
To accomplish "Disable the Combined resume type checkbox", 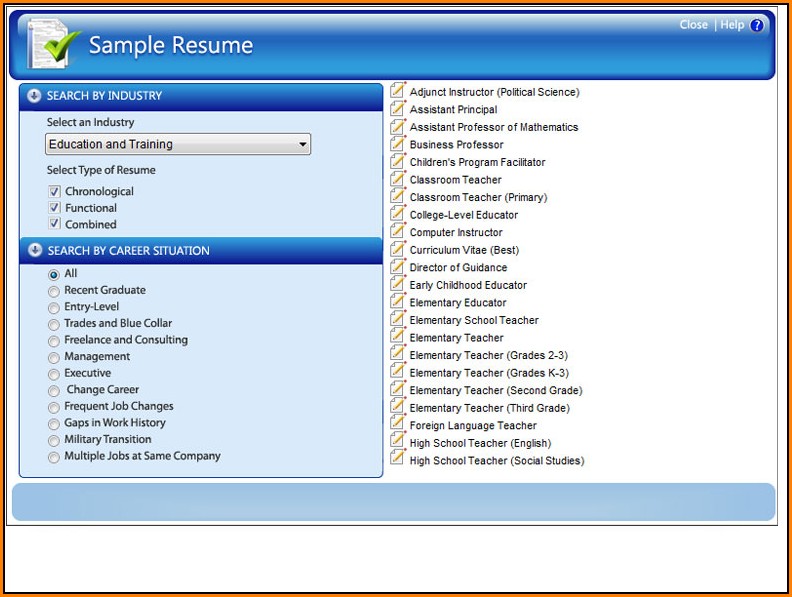I will click(55, 224).
